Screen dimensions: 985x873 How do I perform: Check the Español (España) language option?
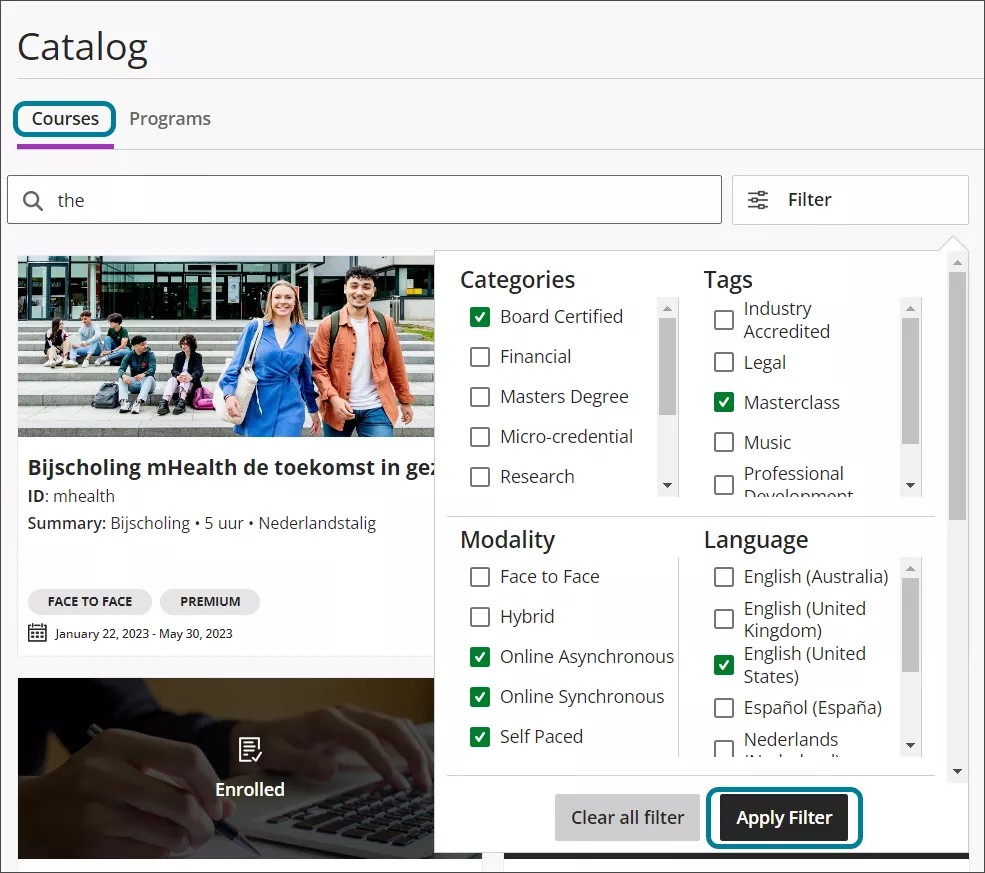click(723, 707)
